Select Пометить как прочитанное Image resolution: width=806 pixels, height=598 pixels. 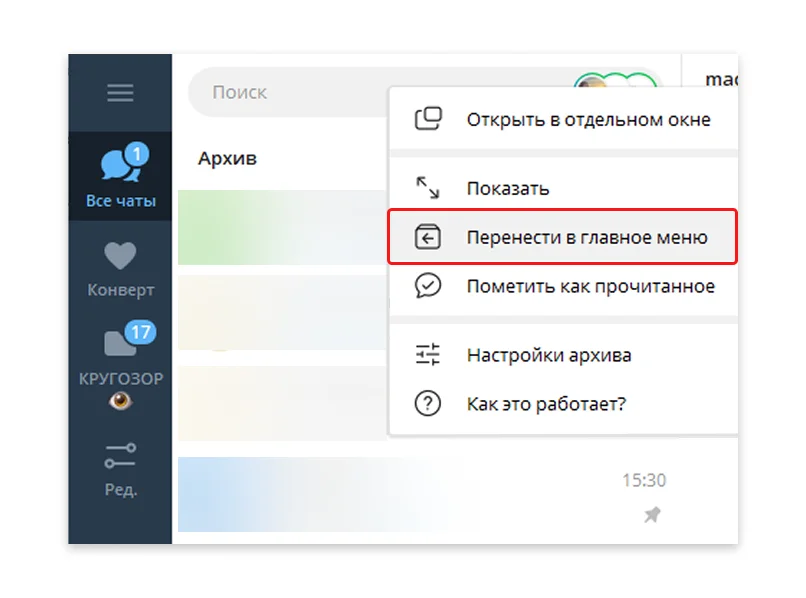pos(563,286)
